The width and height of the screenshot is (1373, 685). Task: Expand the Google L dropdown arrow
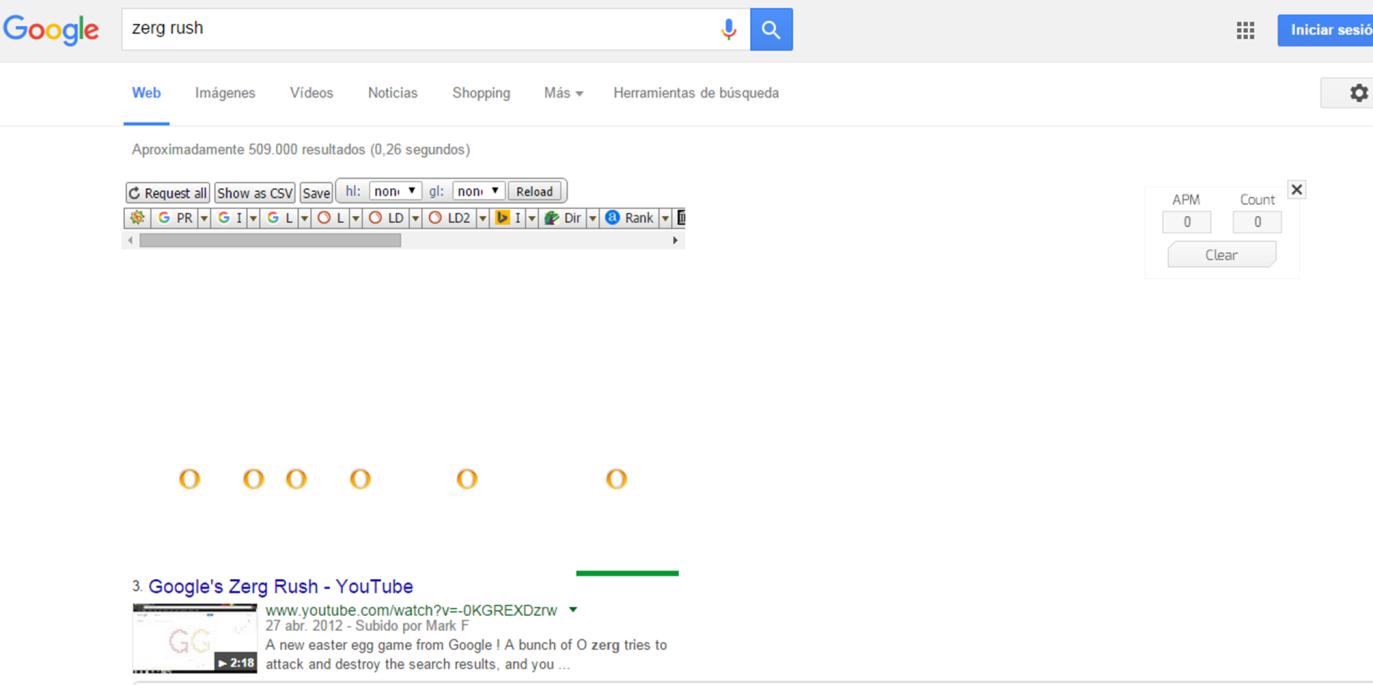[x=304, y=217]
